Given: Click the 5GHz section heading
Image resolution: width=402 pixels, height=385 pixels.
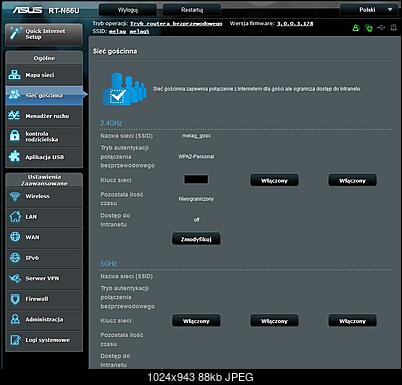Looking at the screenshot, I should (x=108, y=264).
